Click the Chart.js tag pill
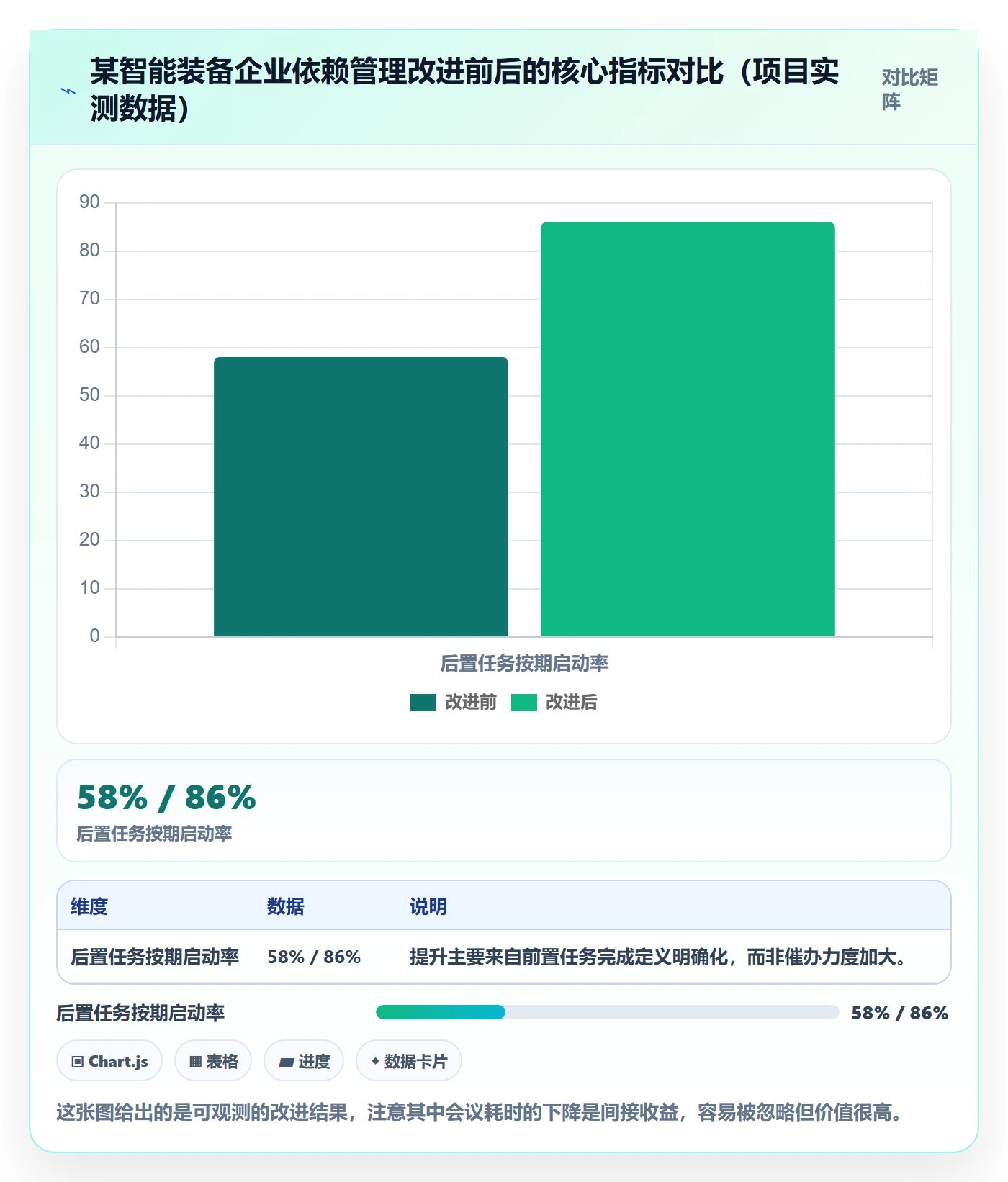This screenshot has width=1008, height=1182. pos(109,1060)
